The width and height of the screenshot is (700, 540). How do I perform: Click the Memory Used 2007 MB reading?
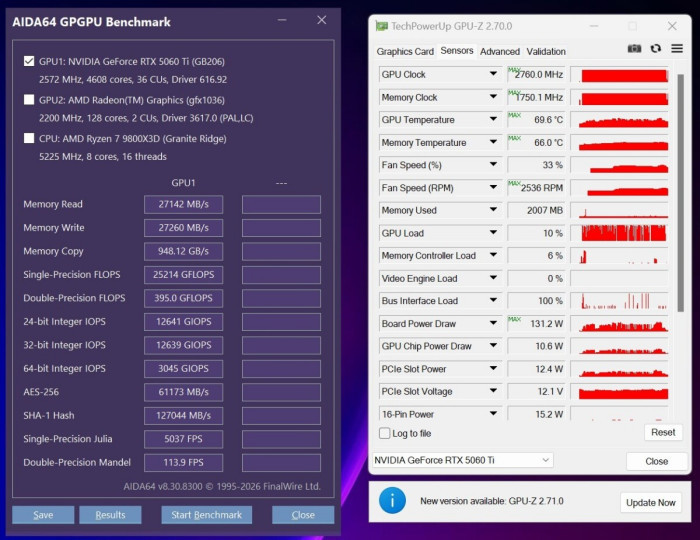pos(536,210)
